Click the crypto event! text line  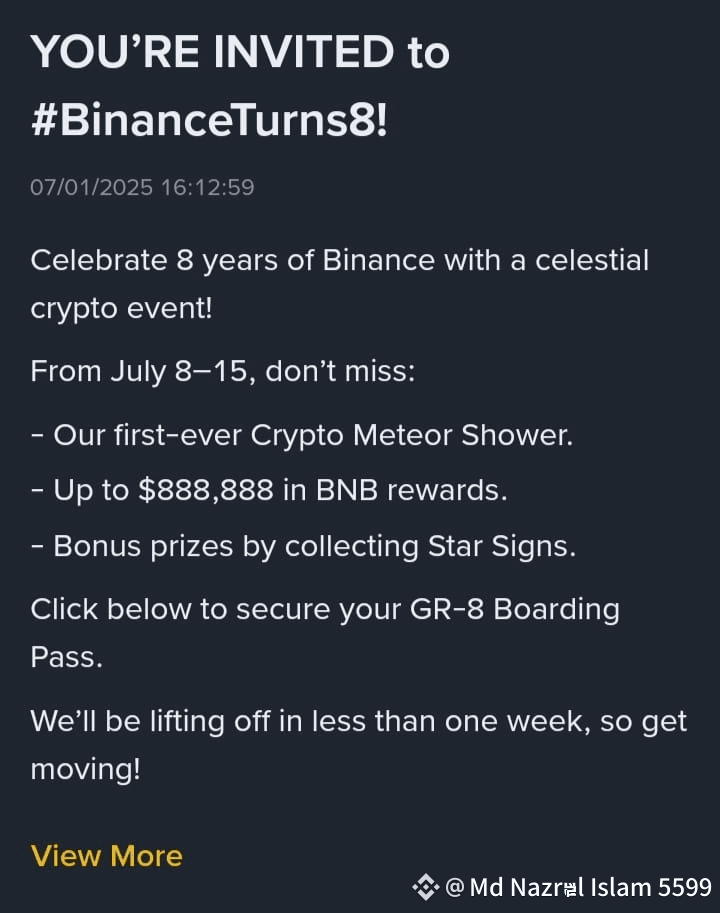coord(121,309)
